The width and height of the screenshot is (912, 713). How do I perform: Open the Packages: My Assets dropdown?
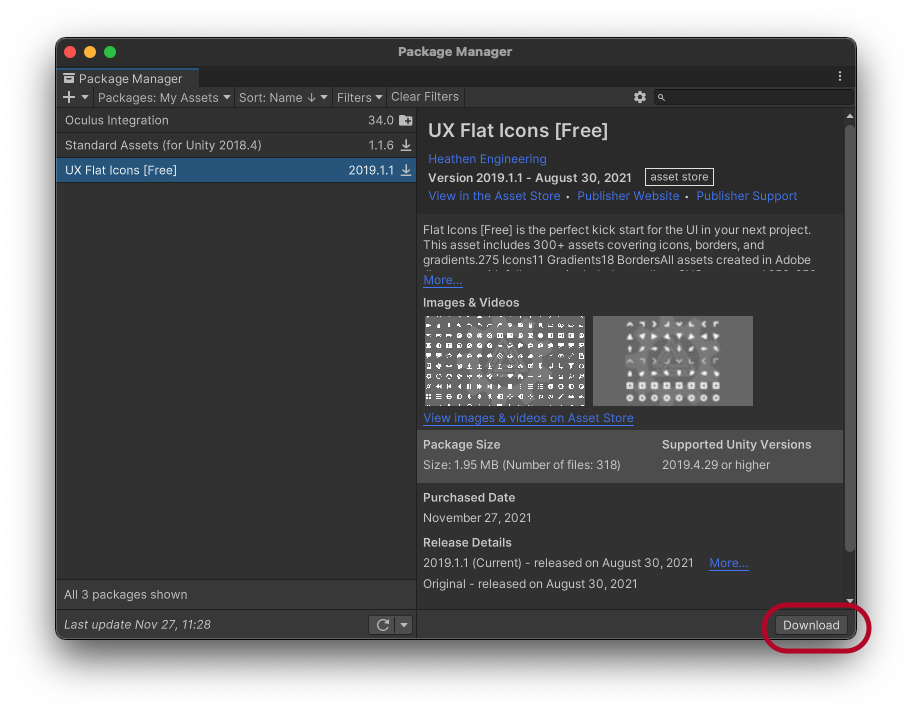(164, 97)
